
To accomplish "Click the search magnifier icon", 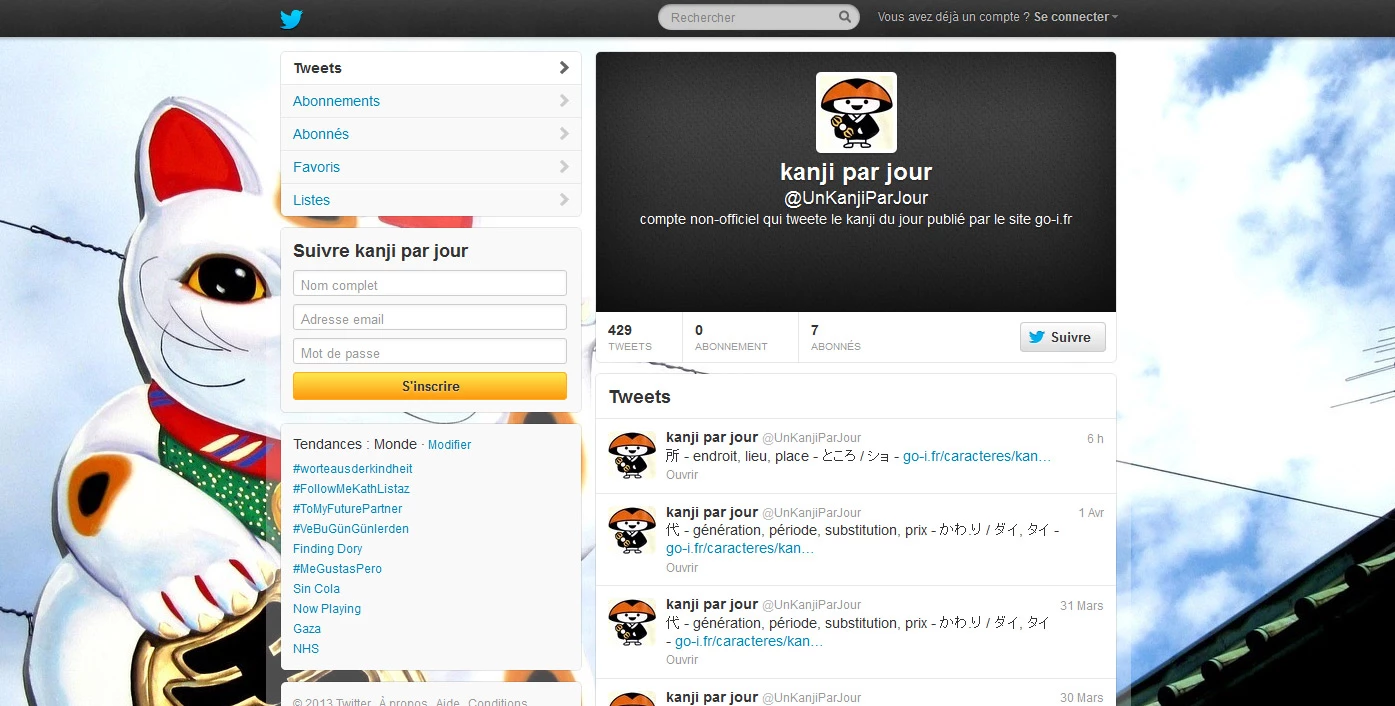I will pos(845,17).
